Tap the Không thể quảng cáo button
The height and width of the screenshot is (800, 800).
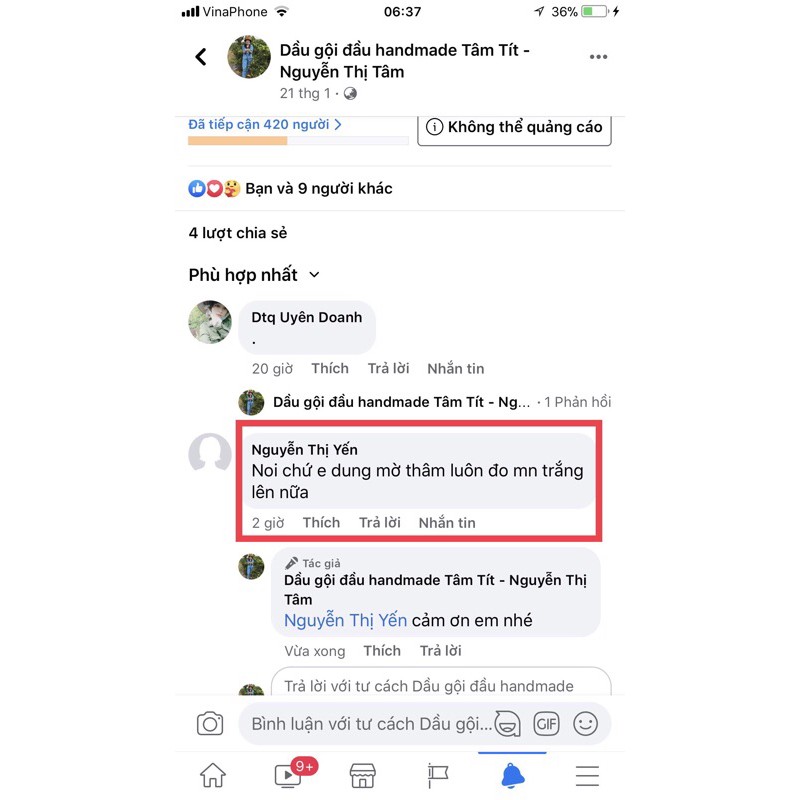(514, 128)
